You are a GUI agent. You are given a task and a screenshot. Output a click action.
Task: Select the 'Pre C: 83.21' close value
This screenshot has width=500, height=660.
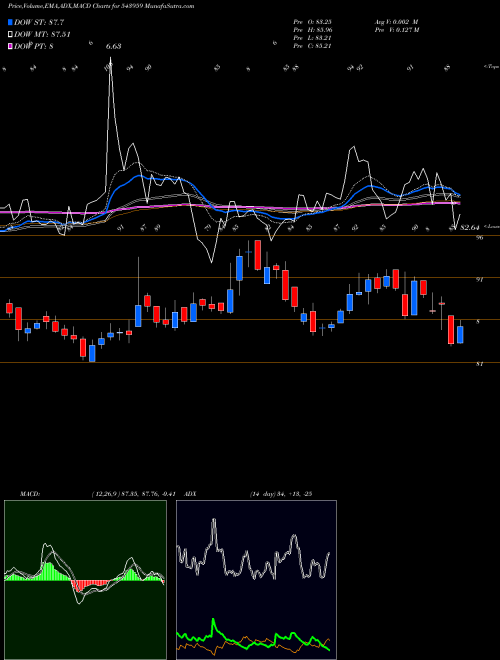[312, 46]
